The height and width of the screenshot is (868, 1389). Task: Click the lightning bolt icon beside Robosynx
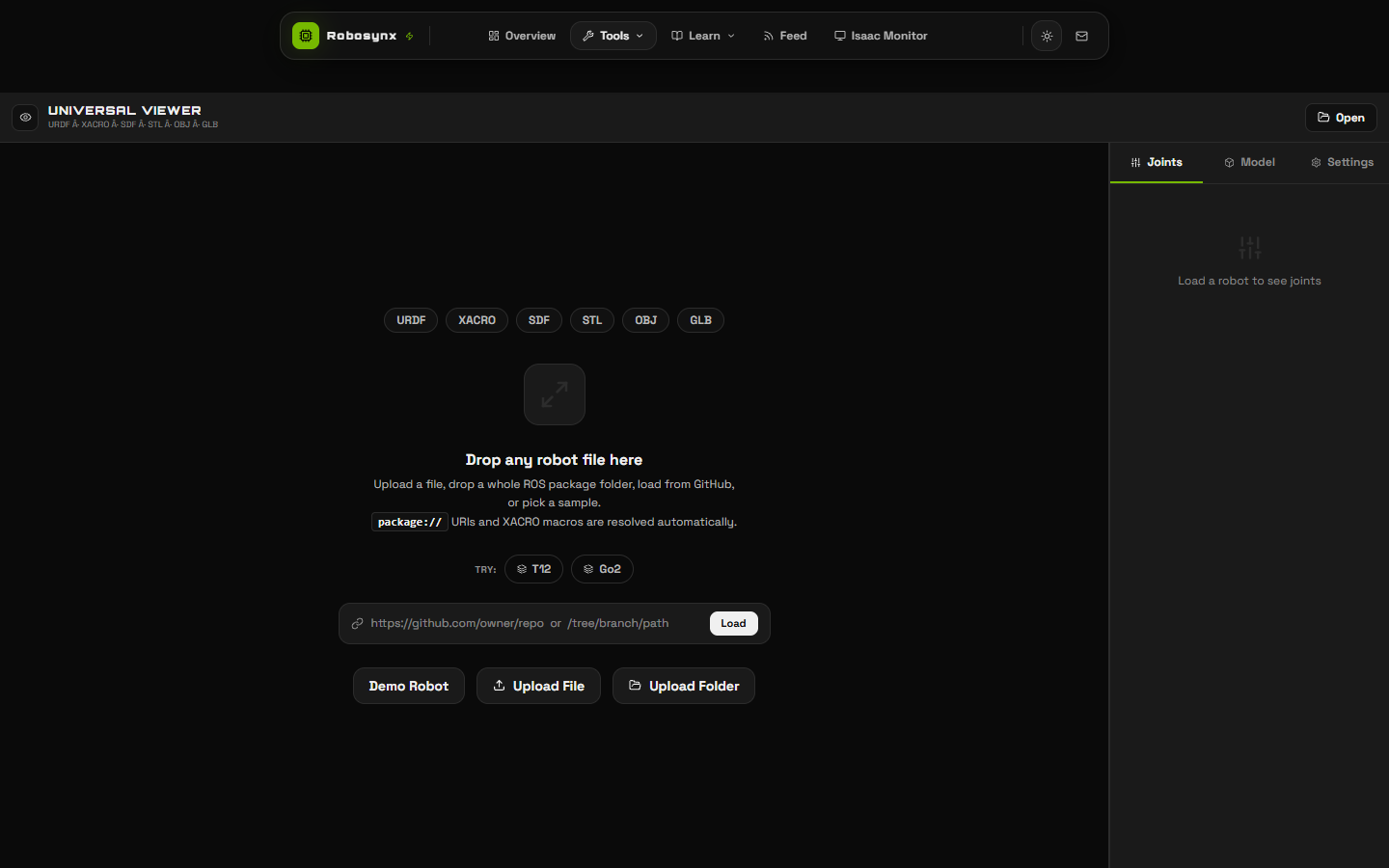click(x=409, y=37)
